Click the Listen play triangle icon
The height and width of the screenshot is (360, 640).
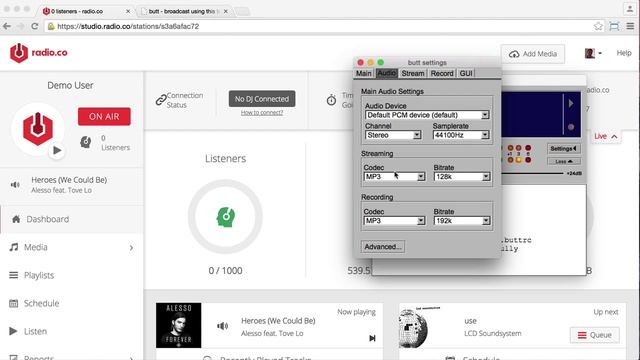point(13,331)
